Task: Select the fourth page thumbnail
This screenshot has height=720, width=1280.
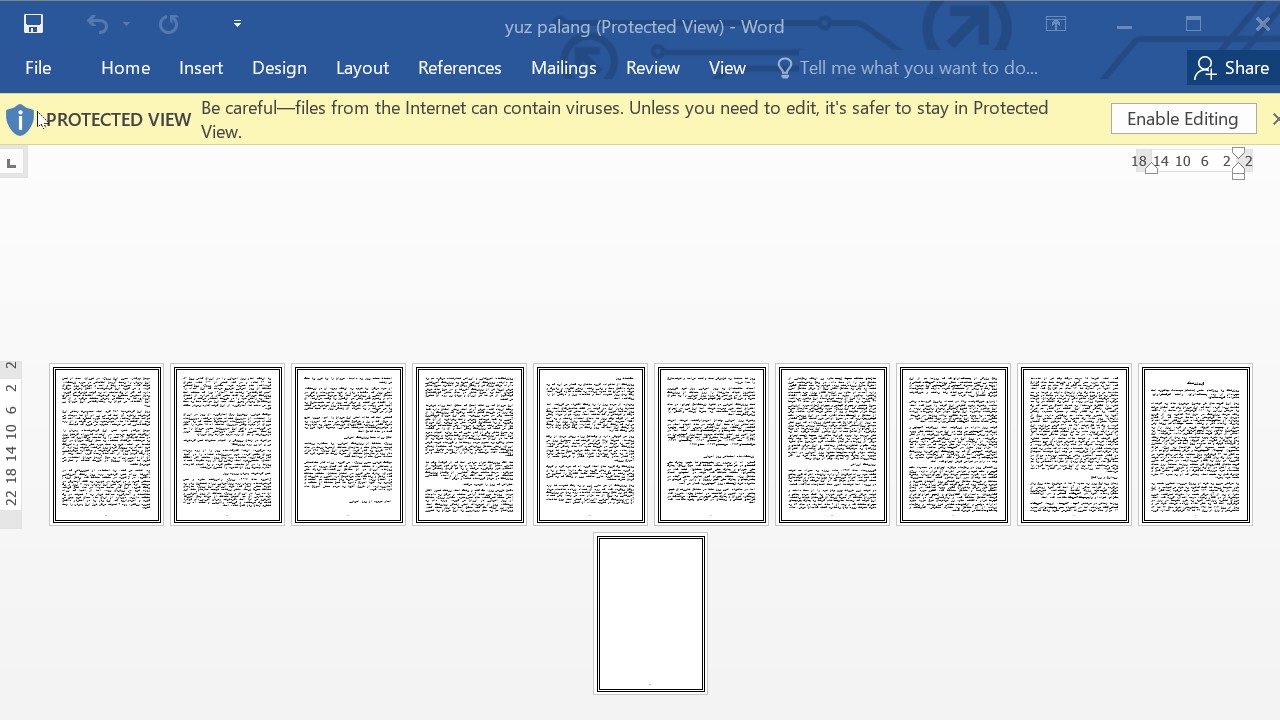Action: [470, 445]
